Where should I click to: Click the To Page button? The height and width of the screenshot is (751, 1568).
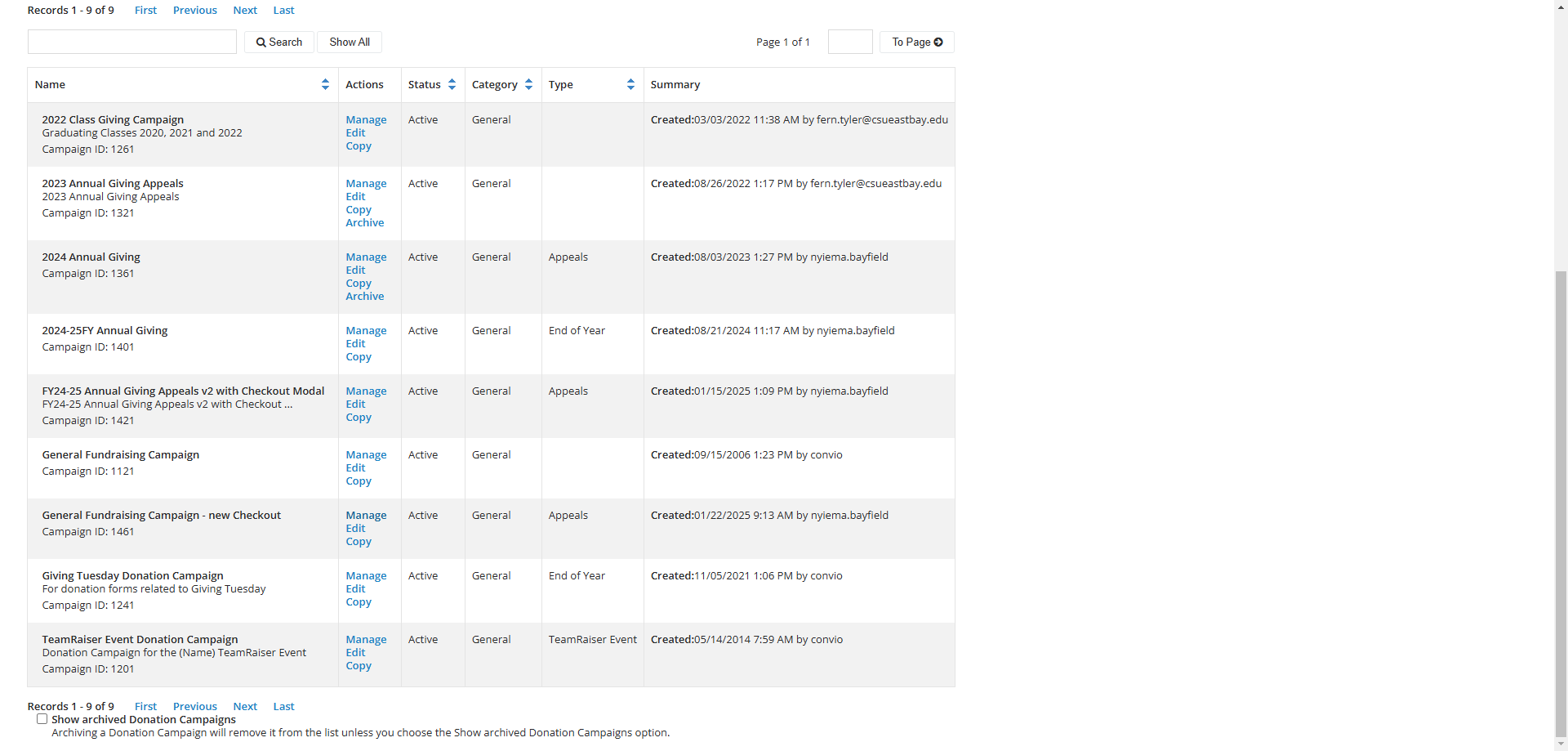(917, 42)
